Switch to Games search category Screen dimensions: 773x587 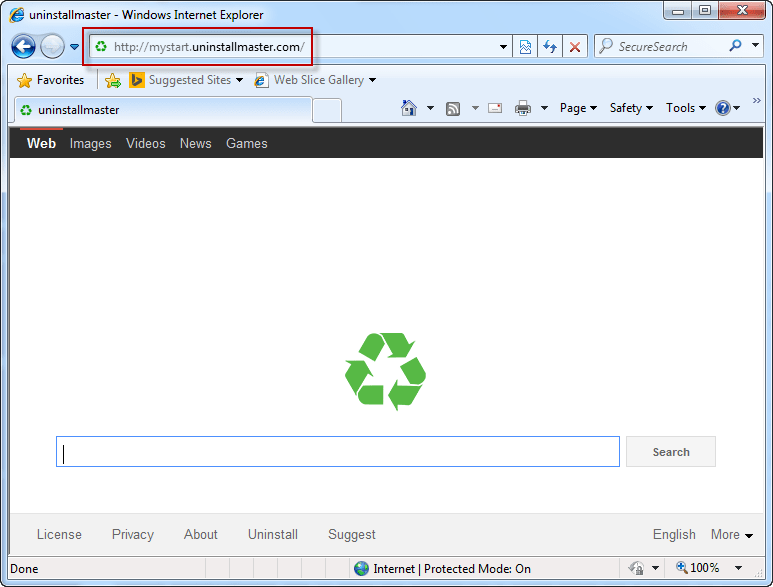coord(246,143)
